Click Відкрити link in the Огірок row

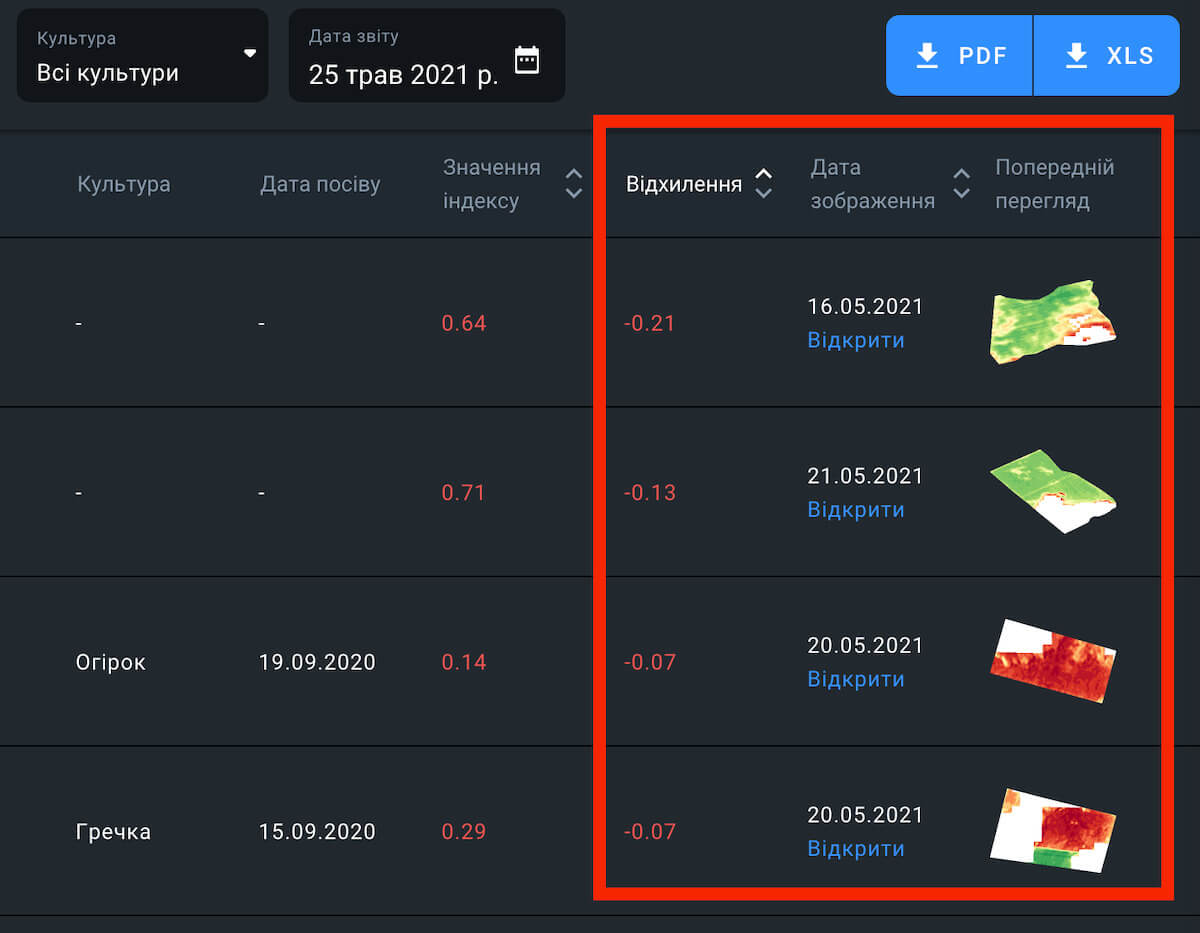855,679
